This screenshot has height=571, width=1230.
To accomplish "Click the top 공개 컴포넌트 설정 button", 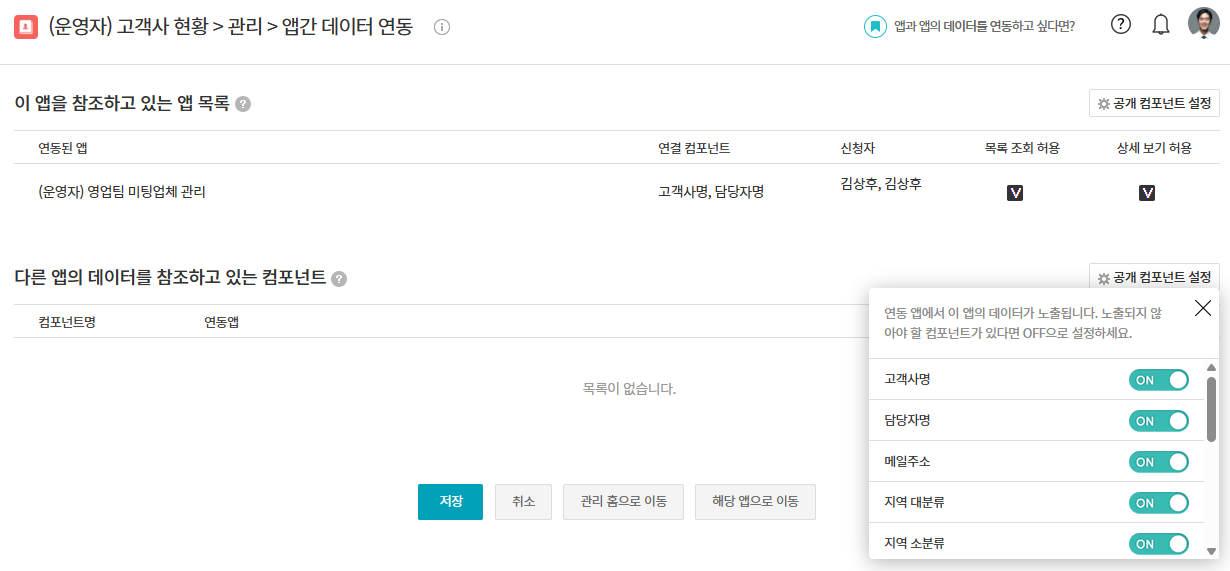I will (x=1154, y=103).
